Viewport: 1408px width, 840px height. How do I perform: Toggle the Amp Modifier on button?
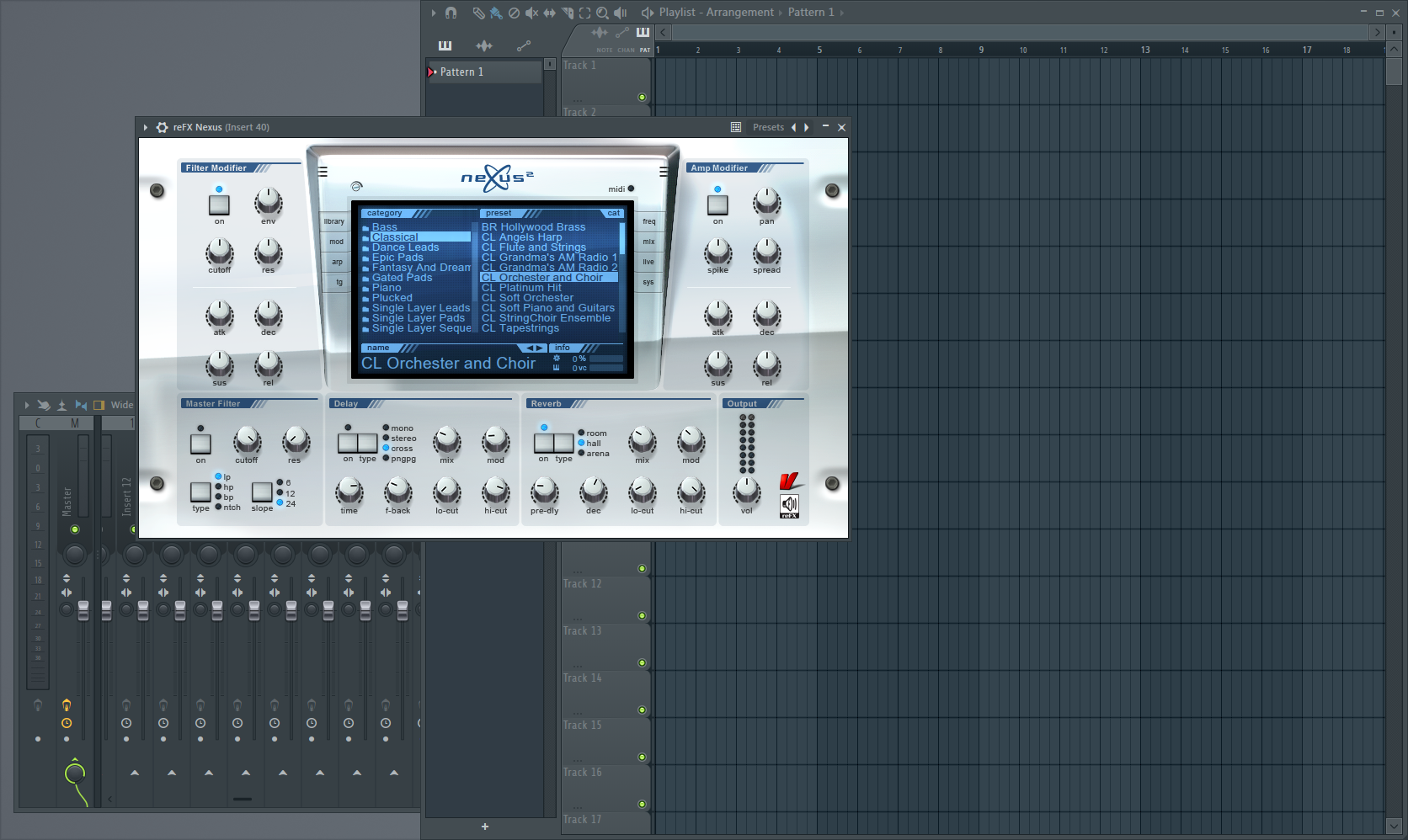coord(717,205)
